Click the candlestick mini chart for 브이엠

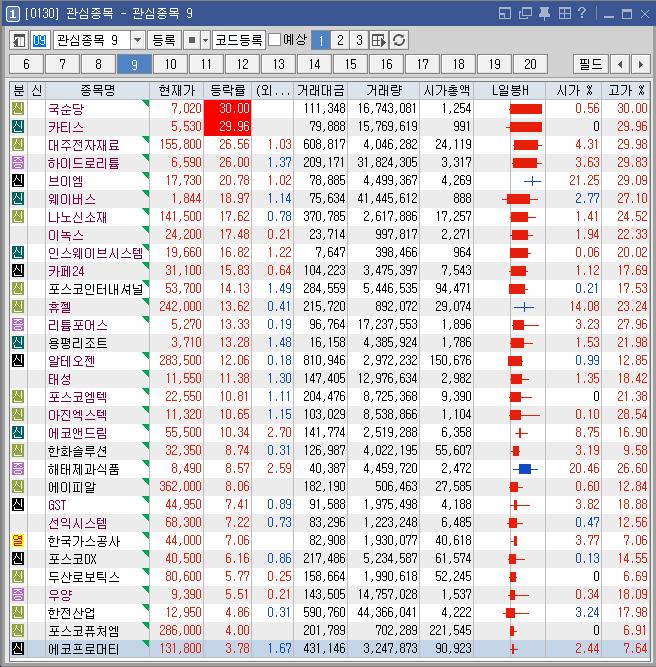(532, 181)
